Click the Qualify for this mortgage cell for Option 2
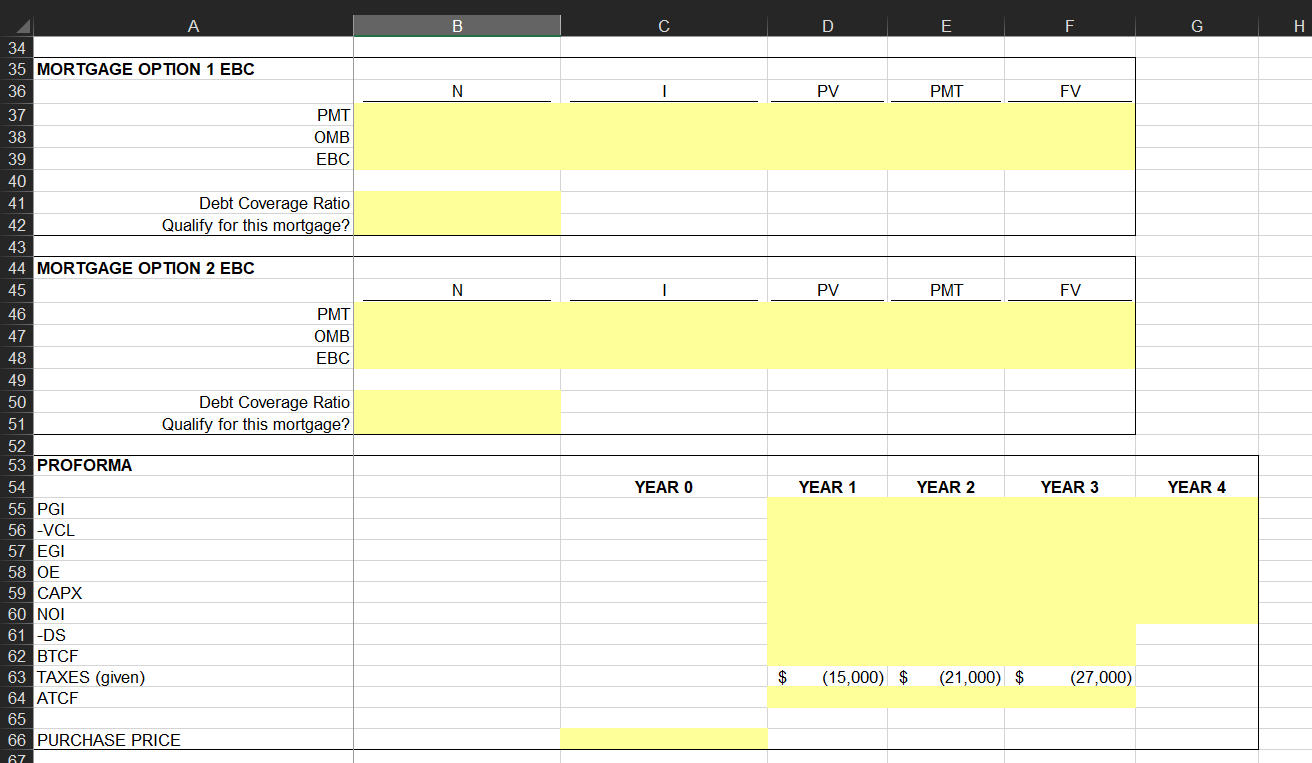The height and width of the screenshot is (763, 1312). [456, 424]
